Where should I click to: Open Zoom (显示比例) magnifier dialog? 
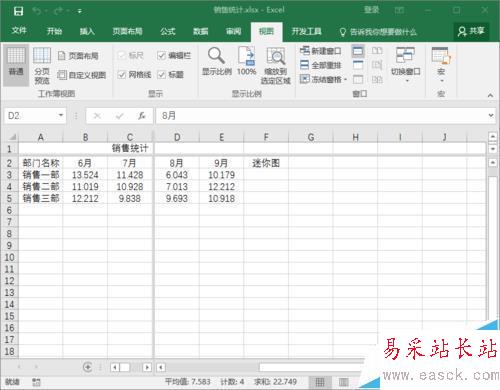(x=217, y=62)
